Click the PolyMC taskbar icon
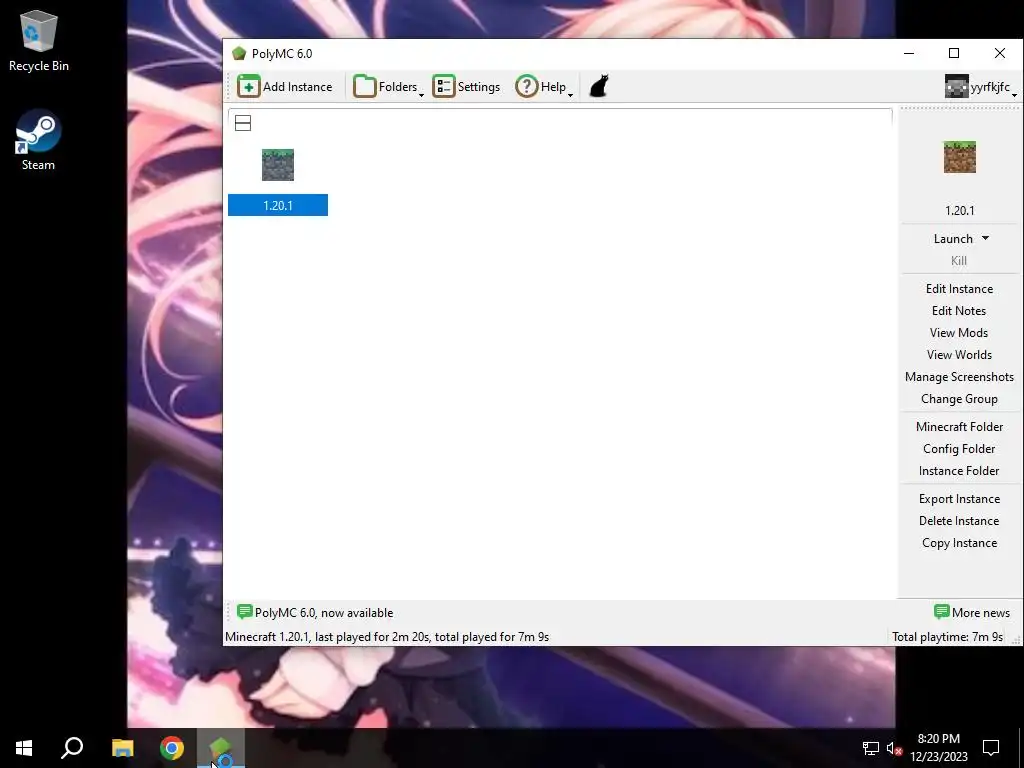The width and height of the screenshot is (1024, 768). (221, 748)
